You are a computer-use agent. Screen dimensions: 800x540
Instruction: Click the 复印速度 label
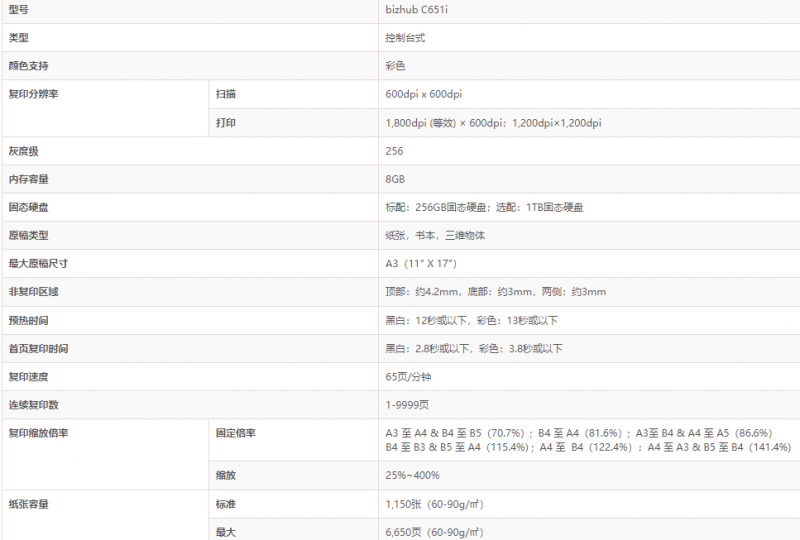(28, 377)
